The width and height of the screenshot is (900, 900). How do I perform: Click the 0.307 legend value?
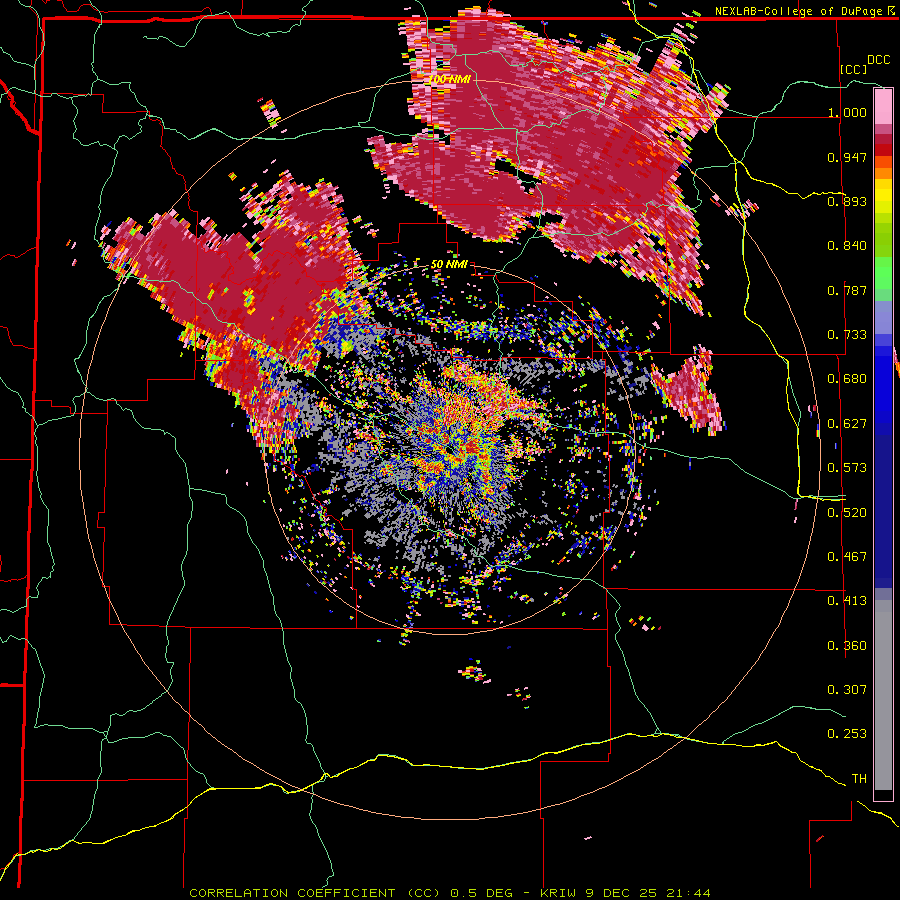pos(847,690)
